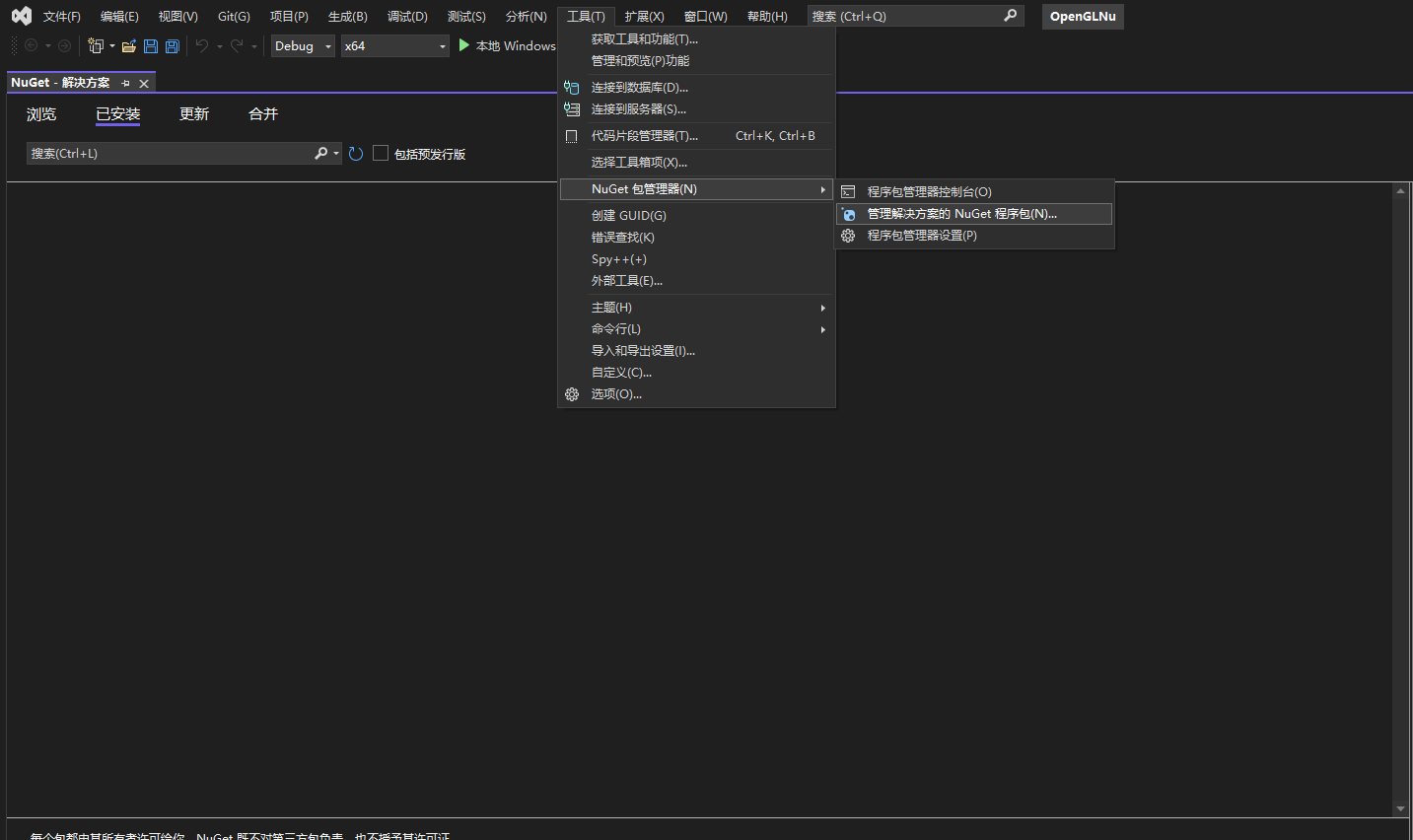Select 管理解决方案的 NuGet 程序包(N)... entry
Viewport: 1413px width, 840px height.
pos(974,214)
